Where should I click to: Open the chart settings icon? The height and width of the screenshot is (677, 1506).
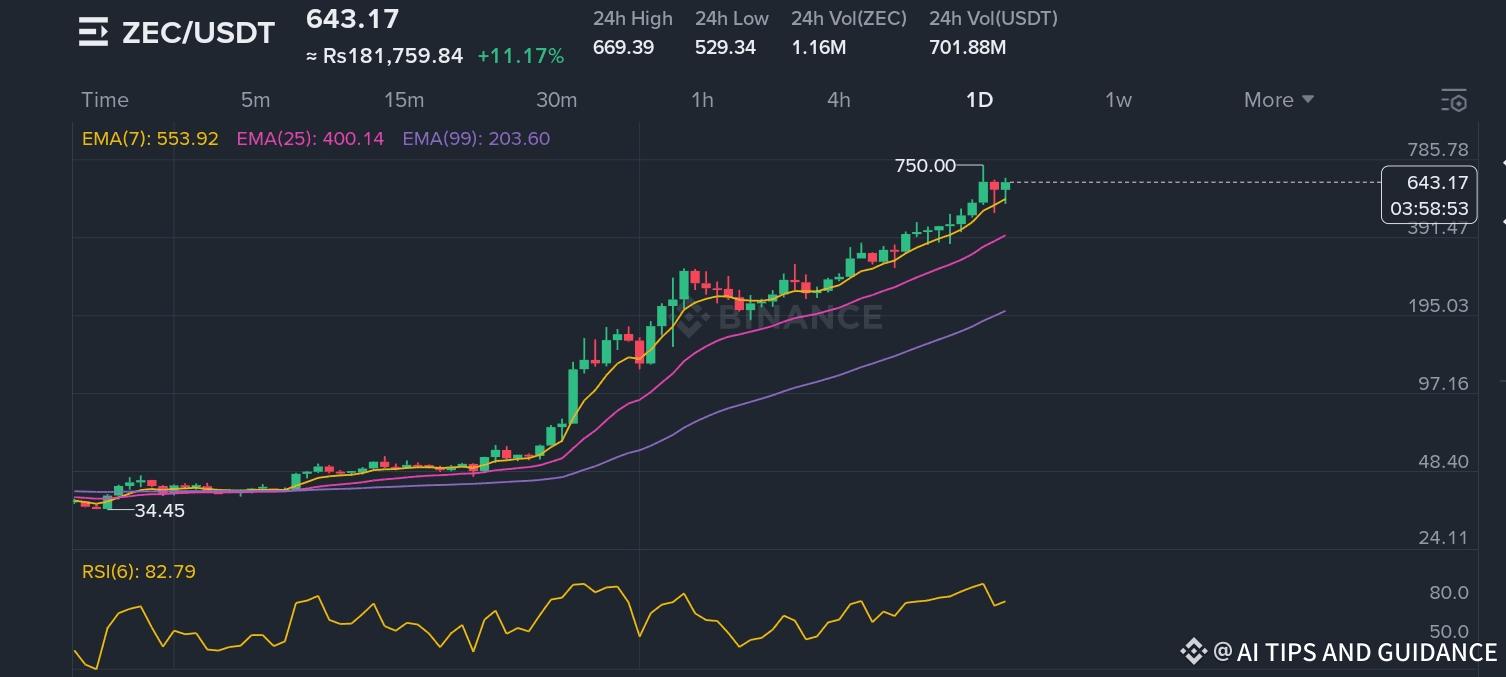coord(1453,100)
